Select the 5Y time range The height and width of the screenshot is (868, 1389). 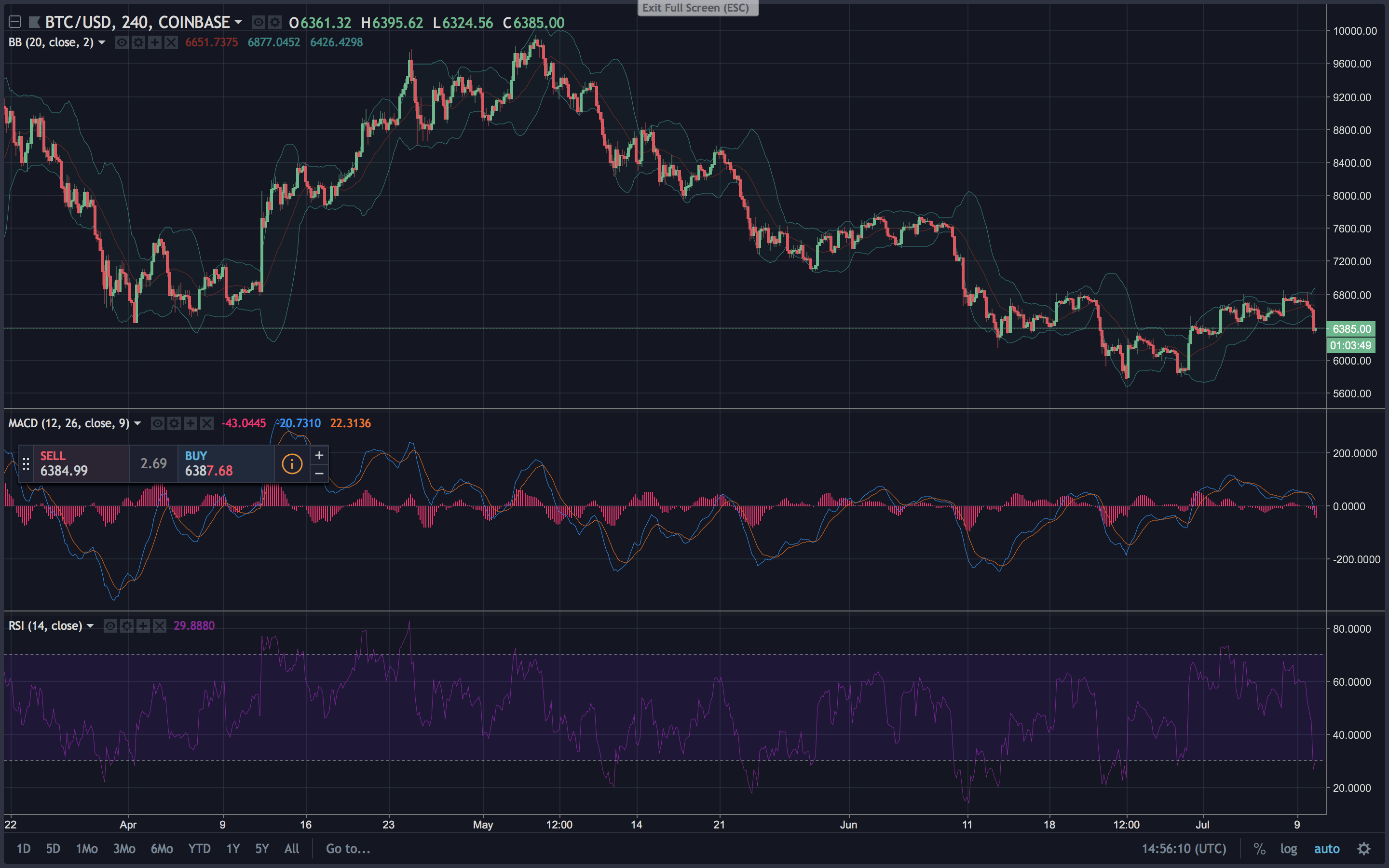point(262,849)
